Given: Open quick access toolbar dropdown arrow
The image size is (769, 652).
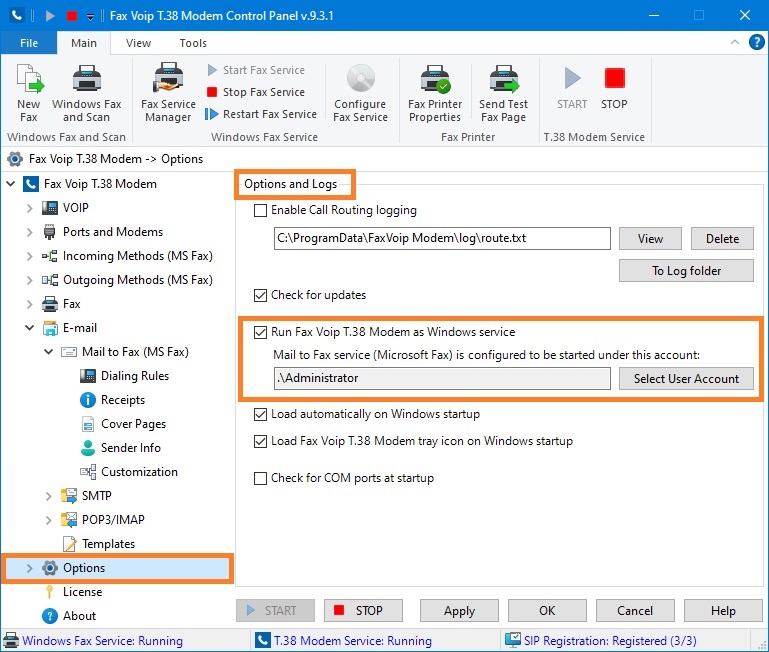Looking at the screenshot, I should (x=90, y=17).
